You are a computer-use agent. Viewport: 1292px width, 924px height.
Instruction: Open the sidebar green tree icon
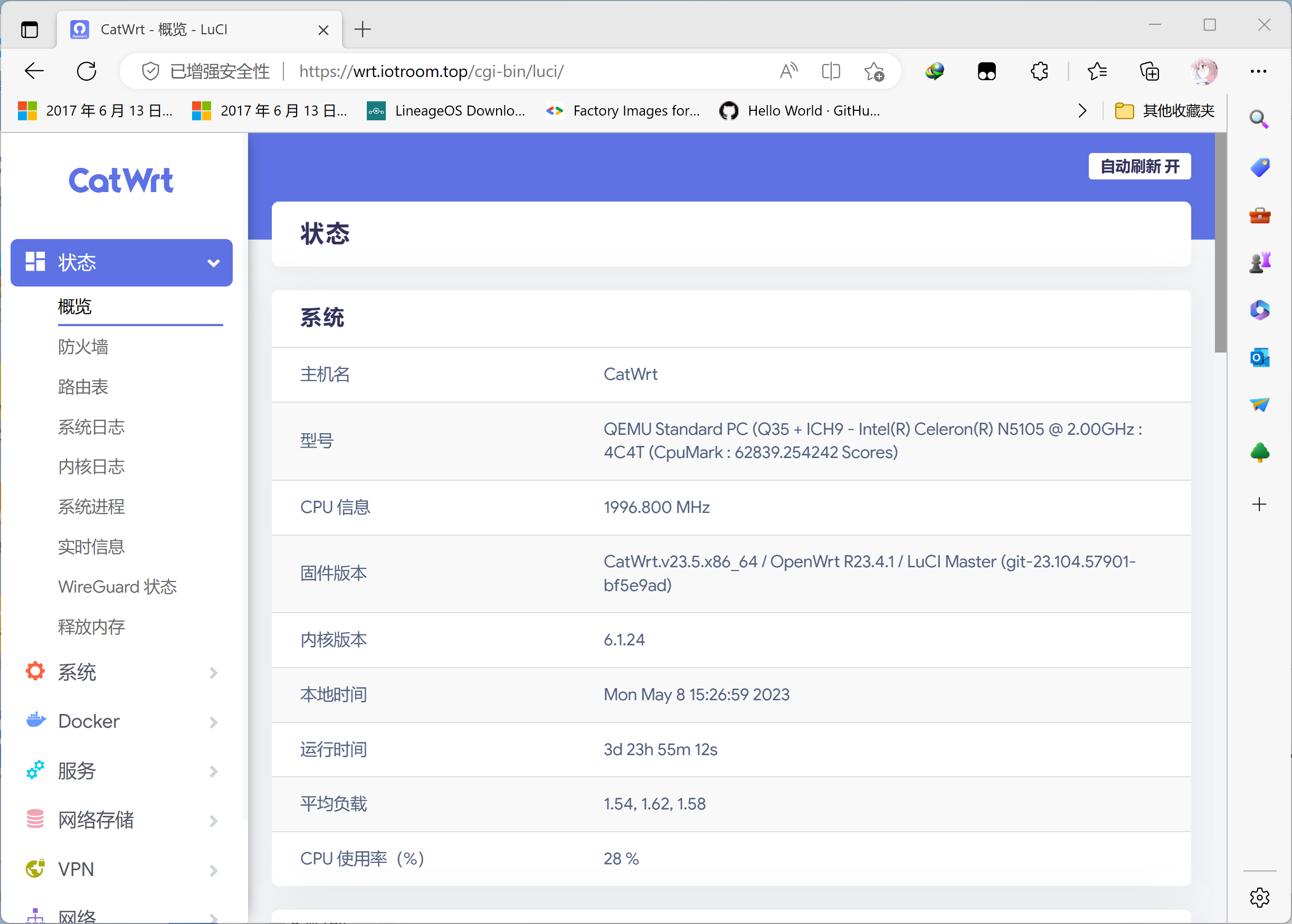[x=1260, y=452]
